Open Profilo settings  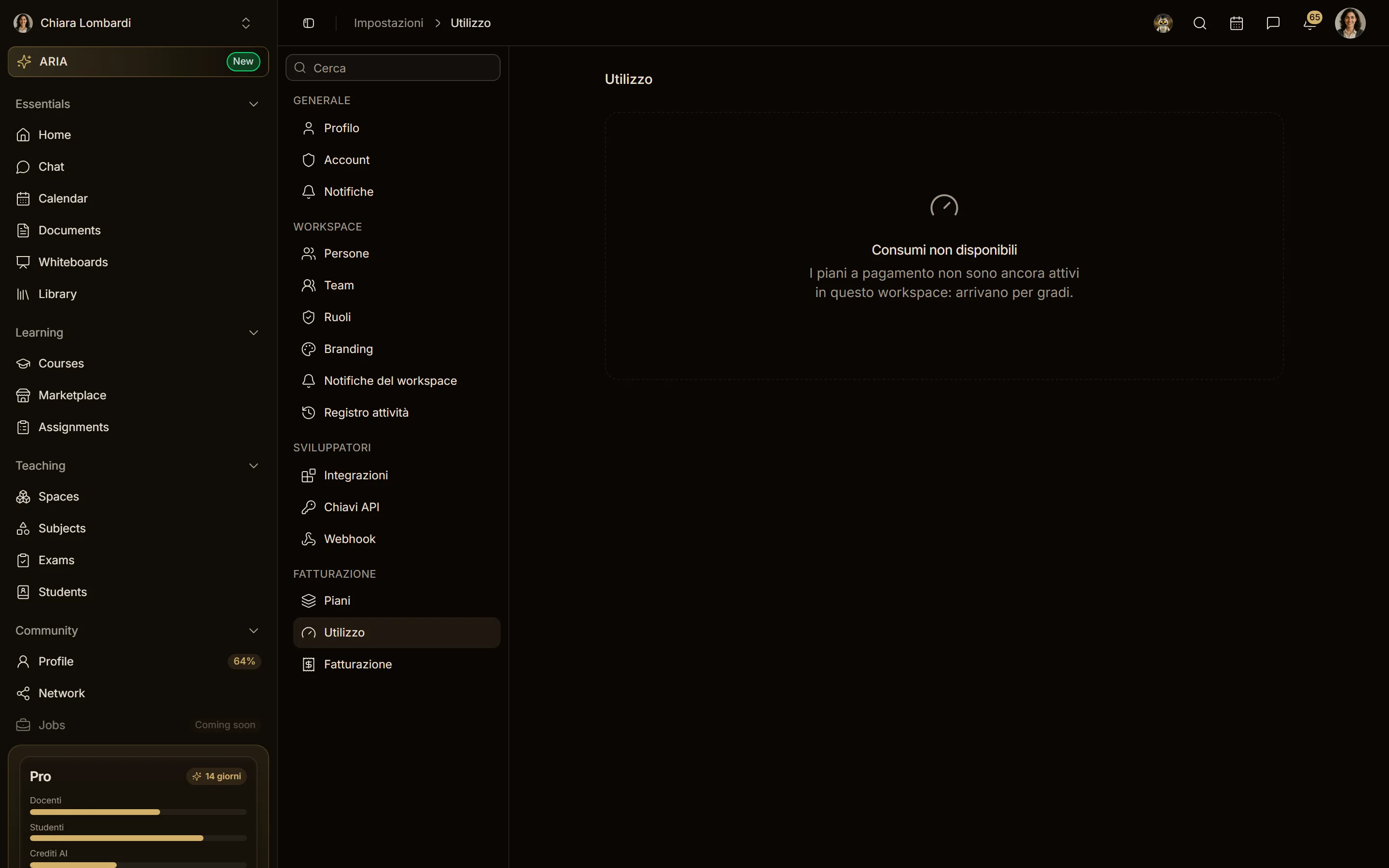[x=396, y=128]
